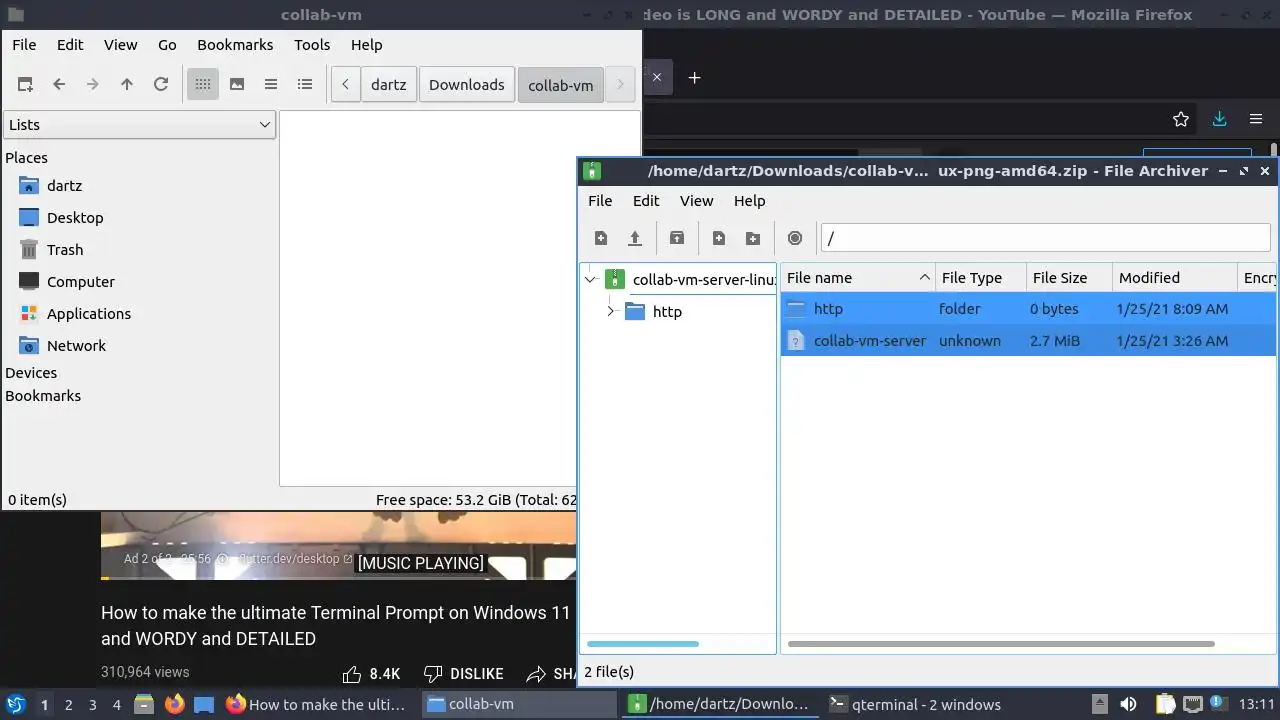Open file manager Help menu

click(366, 45)
